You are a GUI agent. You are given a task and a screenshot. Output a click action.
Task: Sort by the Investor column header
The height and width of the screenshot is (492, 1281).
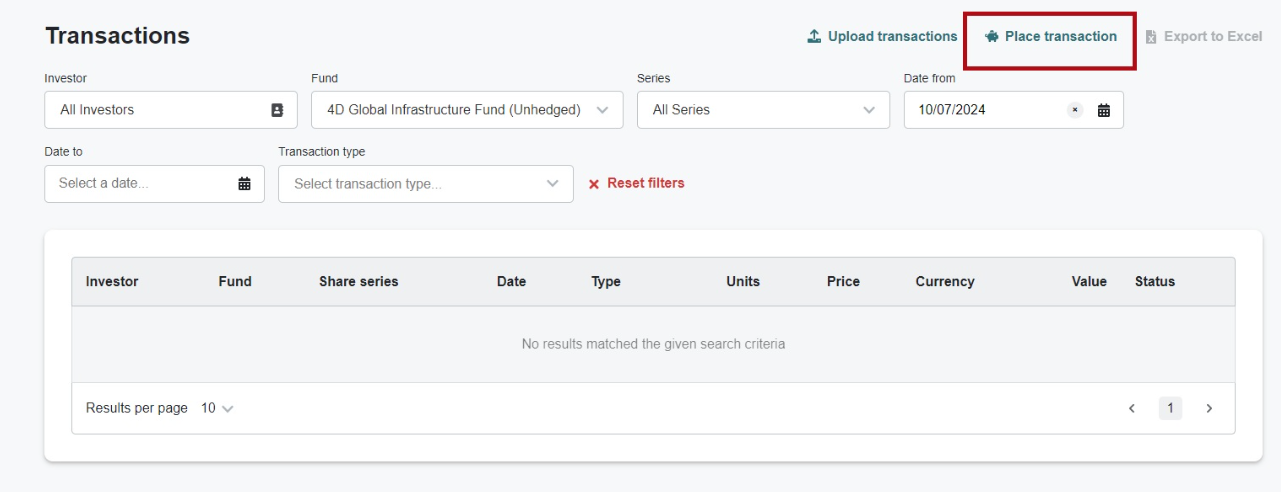pos(112,282)
